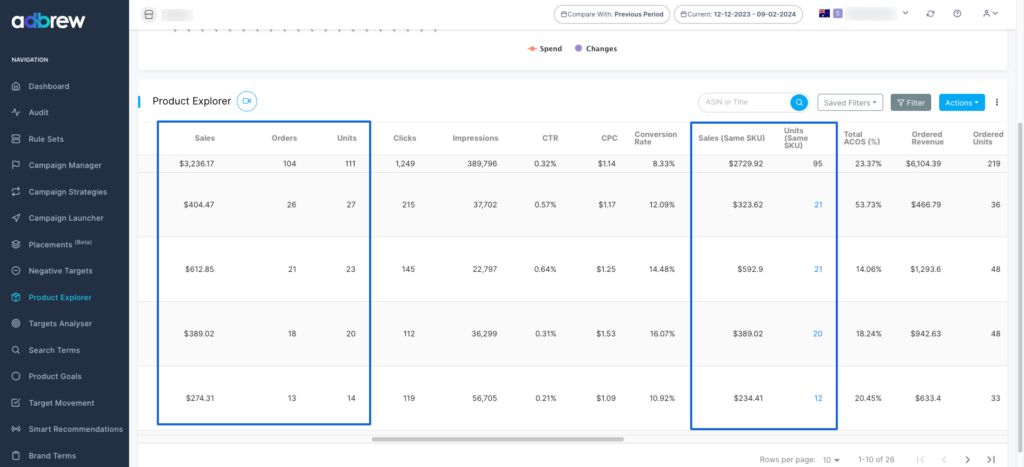The height and width of the screenshot is (467, 1024).
Task: Click into the ASIN or Title search field
Action: 744,103
